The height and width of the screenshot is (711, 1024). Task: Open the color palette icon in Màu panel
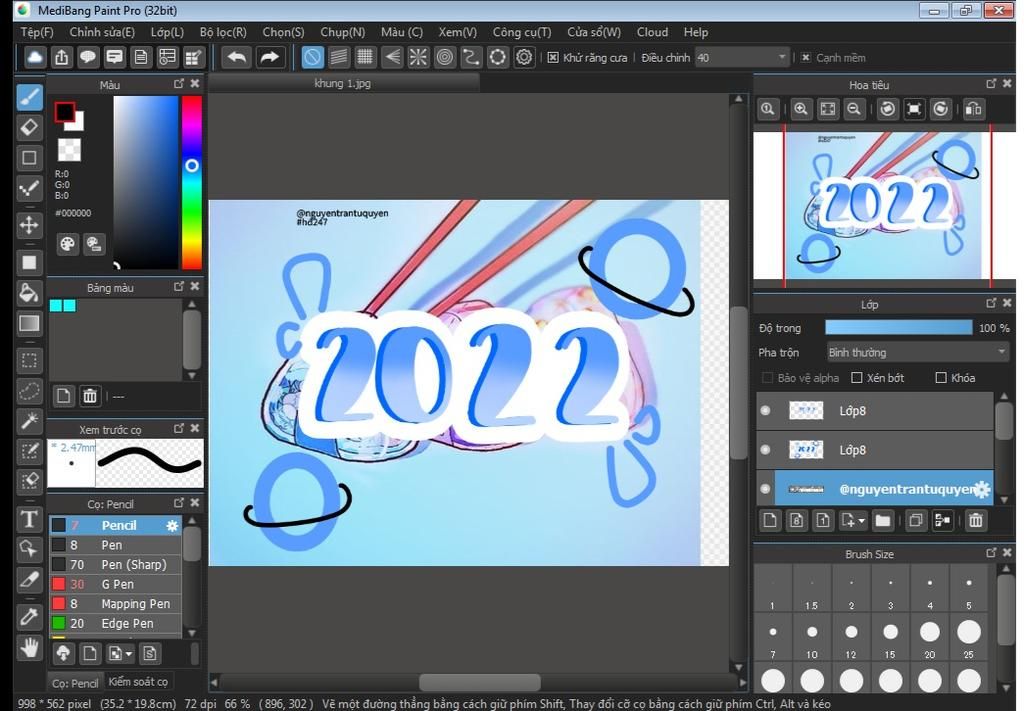tap(67, 244)
